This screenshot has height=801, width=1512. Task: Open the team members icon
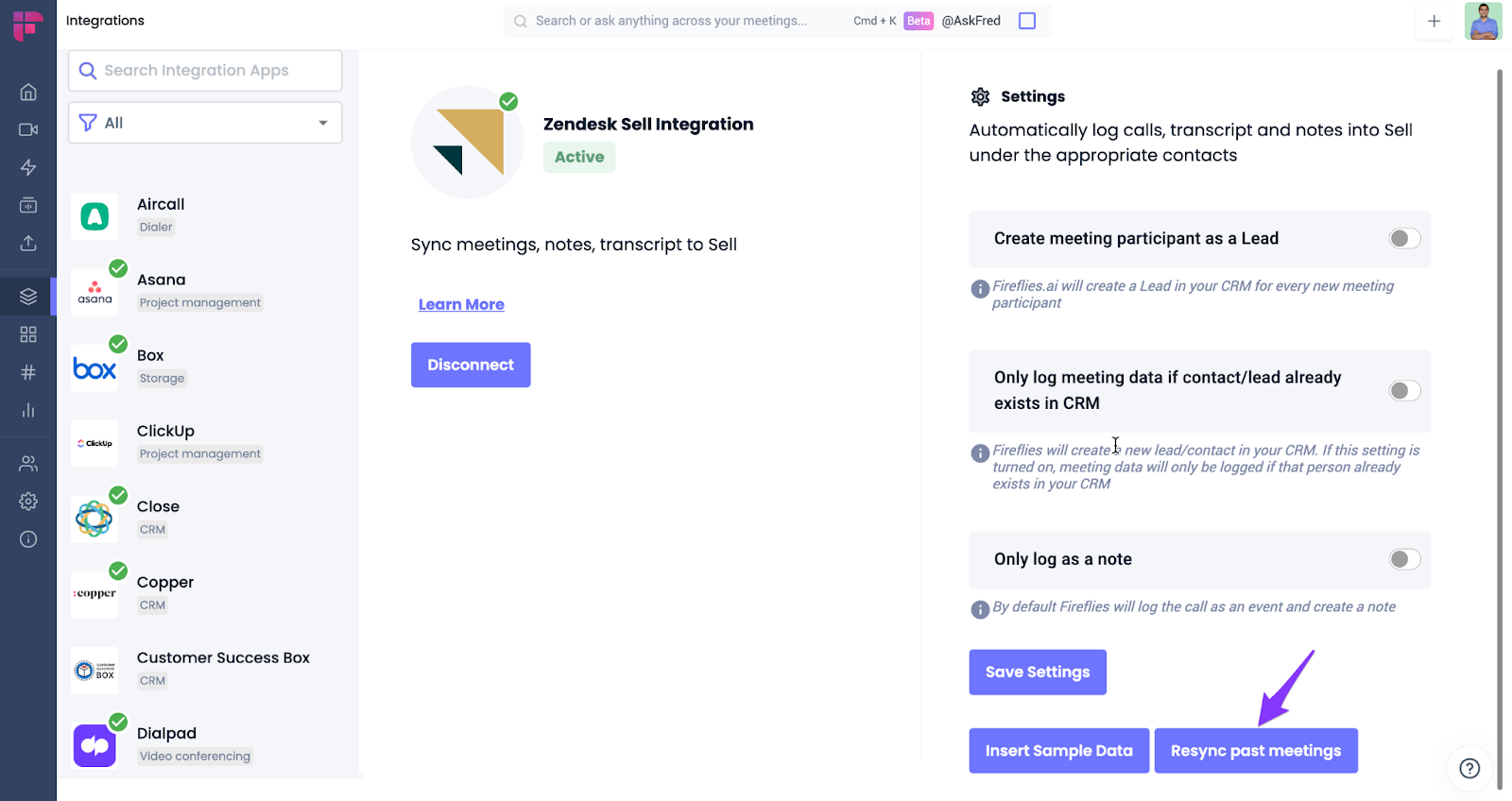(x=28, y=464)
